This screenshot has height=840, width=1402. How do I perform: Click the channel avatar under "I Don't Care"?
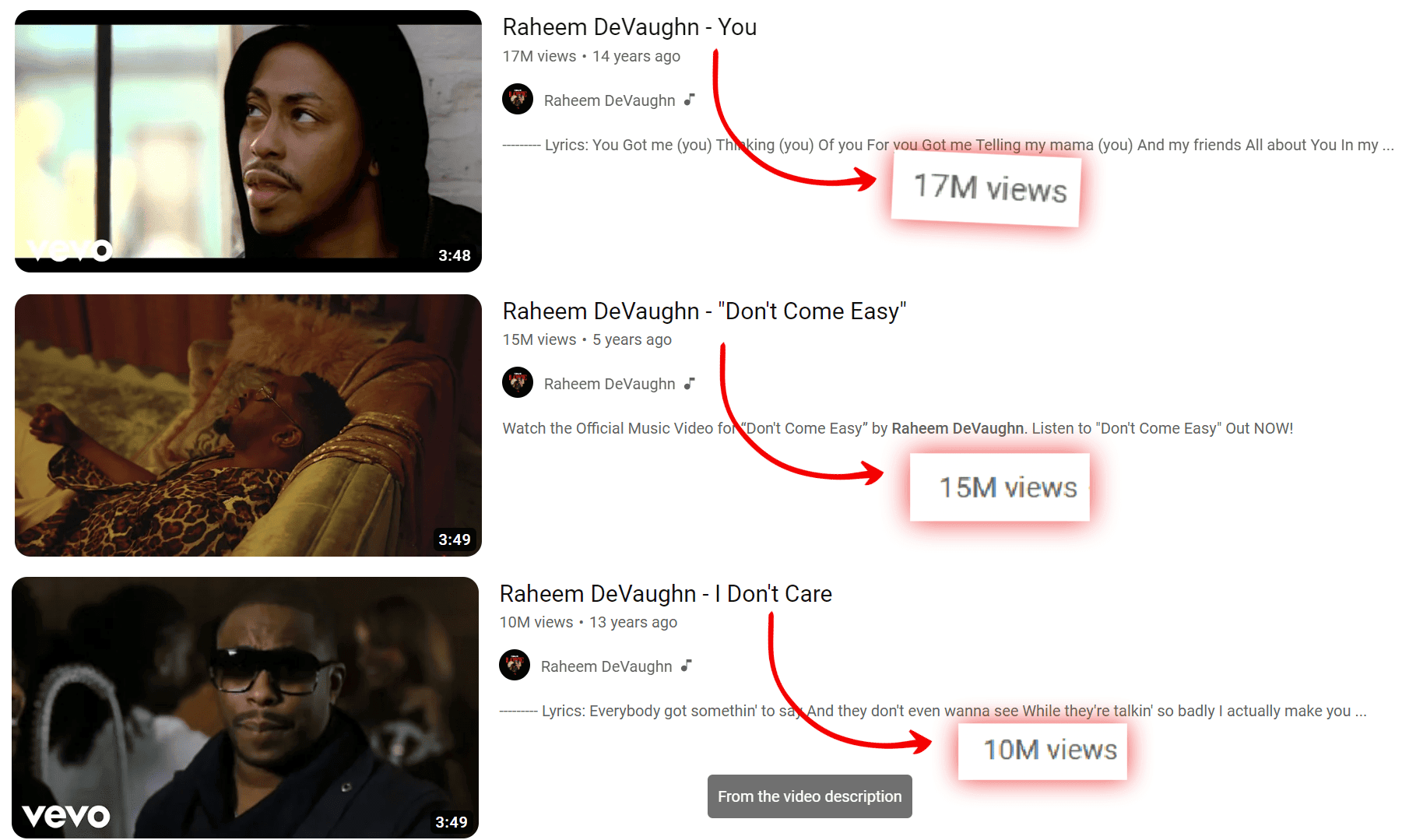point(515,666)
